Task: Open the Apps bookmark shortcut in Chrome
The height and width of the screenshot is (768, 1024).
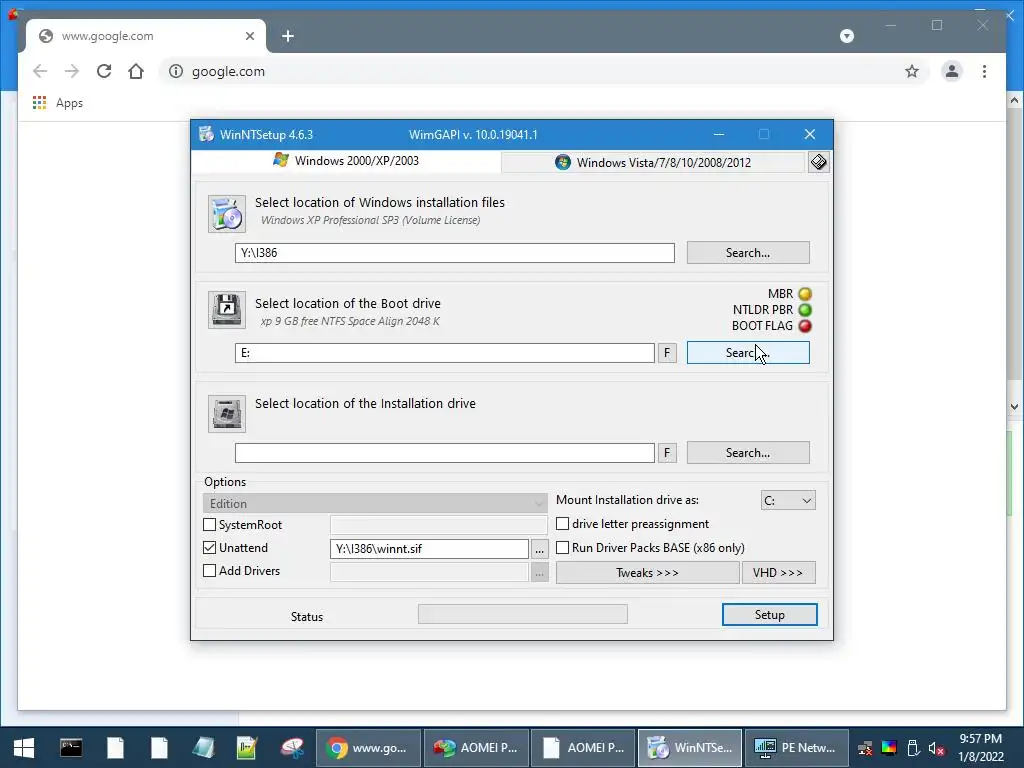Action: pos(58,103)
